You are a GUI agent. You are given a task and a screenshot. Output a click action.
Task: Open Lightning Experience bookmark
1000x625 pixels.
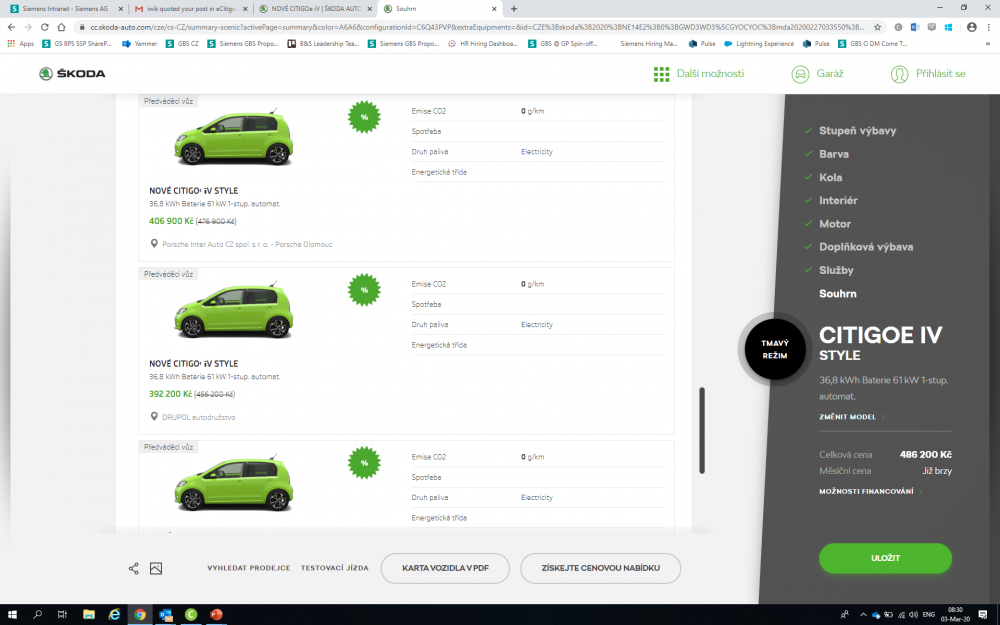[x=759, y=44]
